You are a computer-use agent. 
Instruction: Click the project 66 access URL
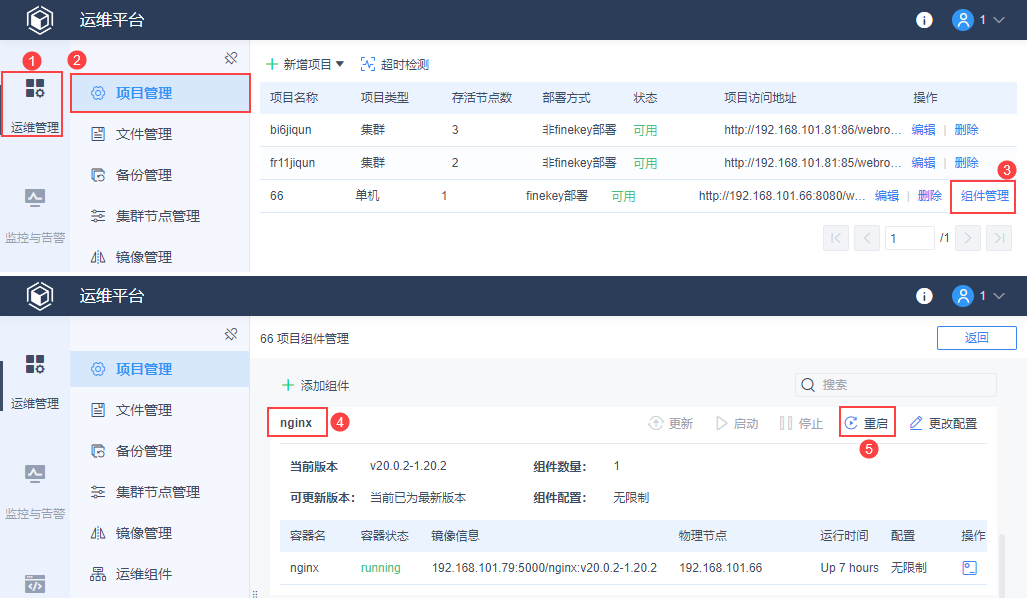point(781,195)
